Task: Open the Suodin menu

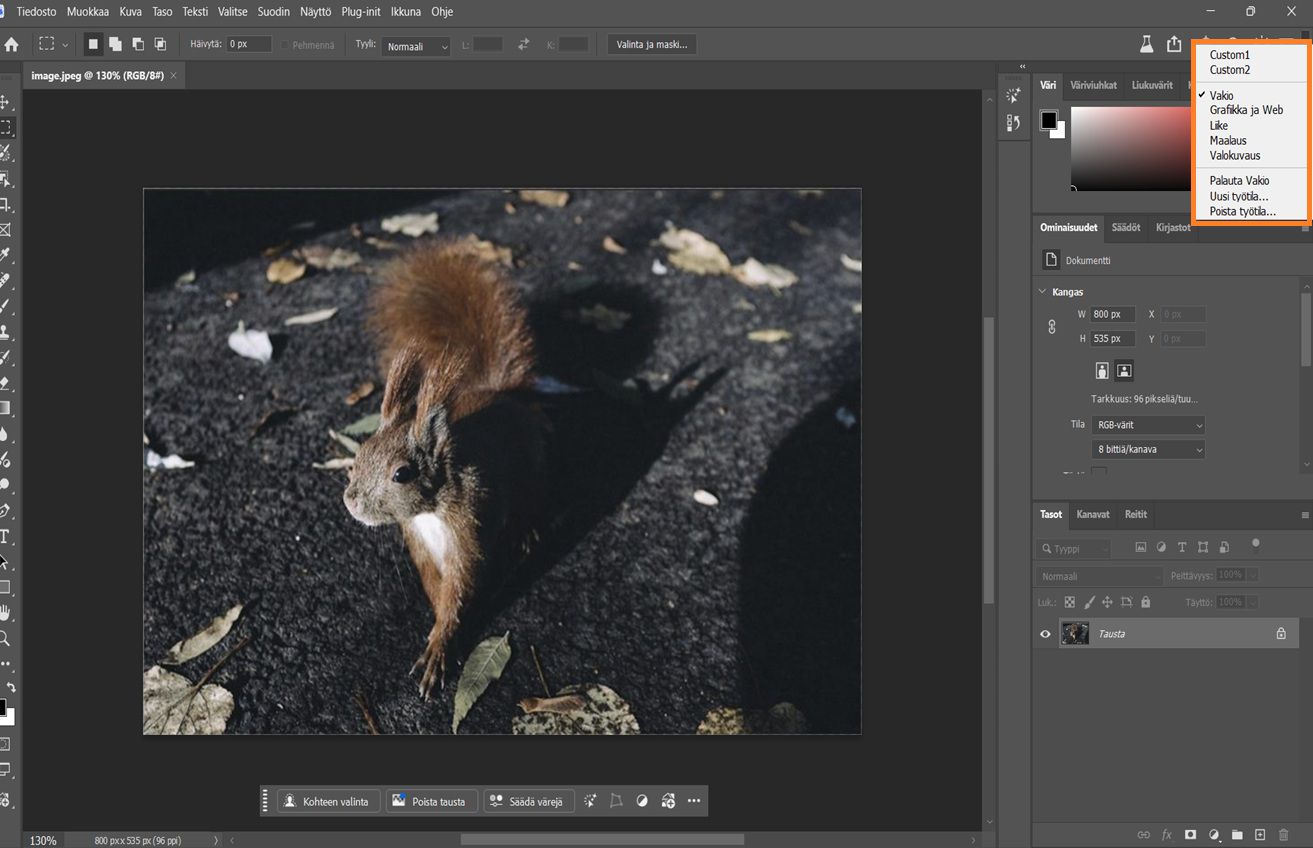Action: [272, 12]
